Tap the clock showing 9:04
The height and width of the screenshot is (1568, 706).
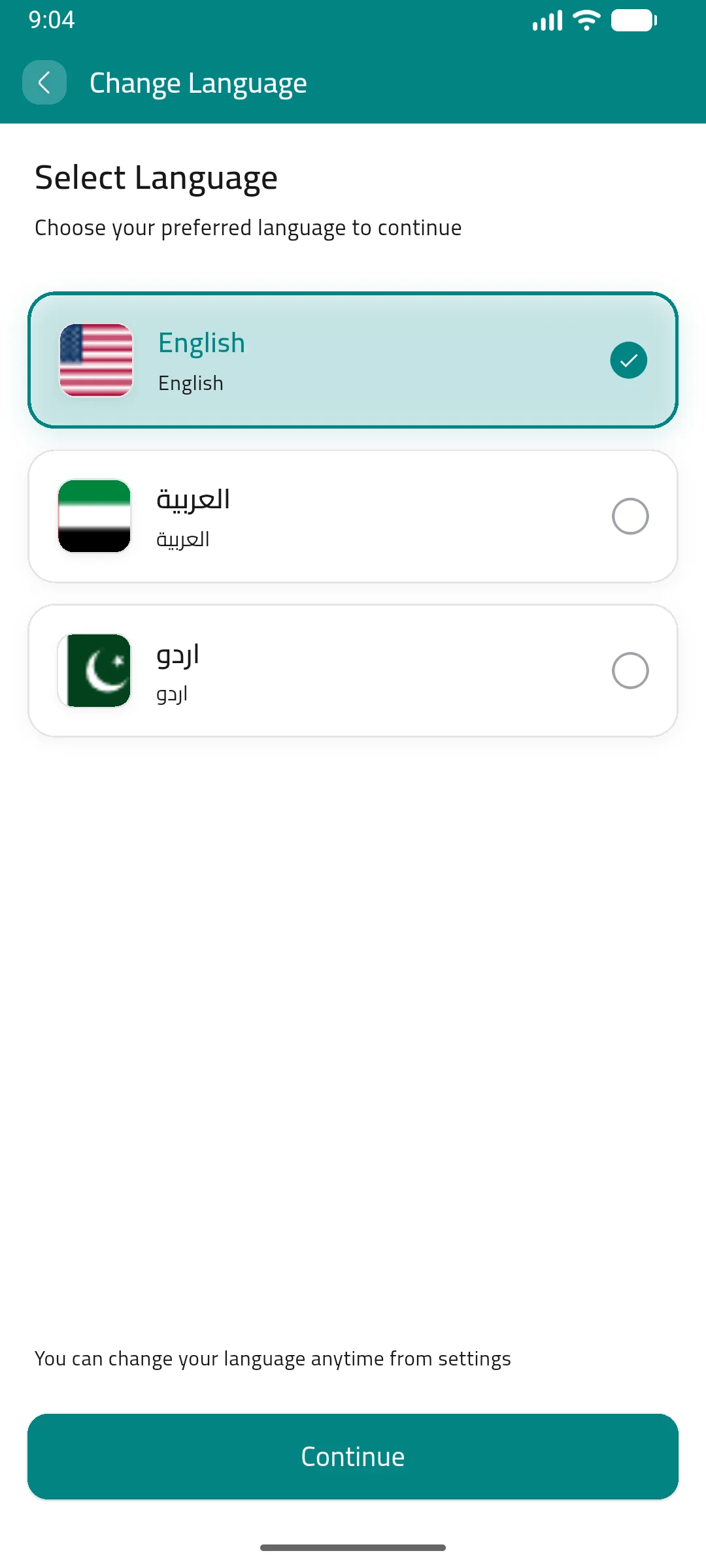[x=50, y=20]
